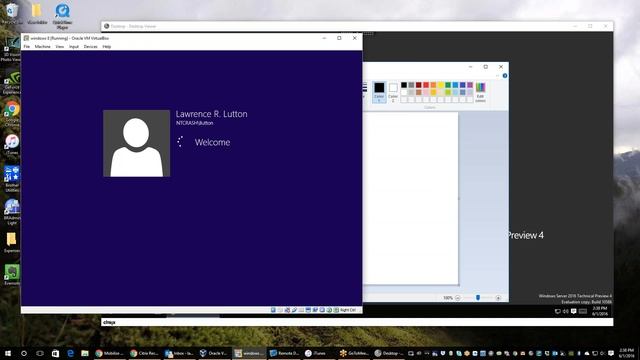This screenshot has height=360, width=640.
Task: Select the Color 2 button in Paint
Action: pyautogui.click(x=393, y=92)
